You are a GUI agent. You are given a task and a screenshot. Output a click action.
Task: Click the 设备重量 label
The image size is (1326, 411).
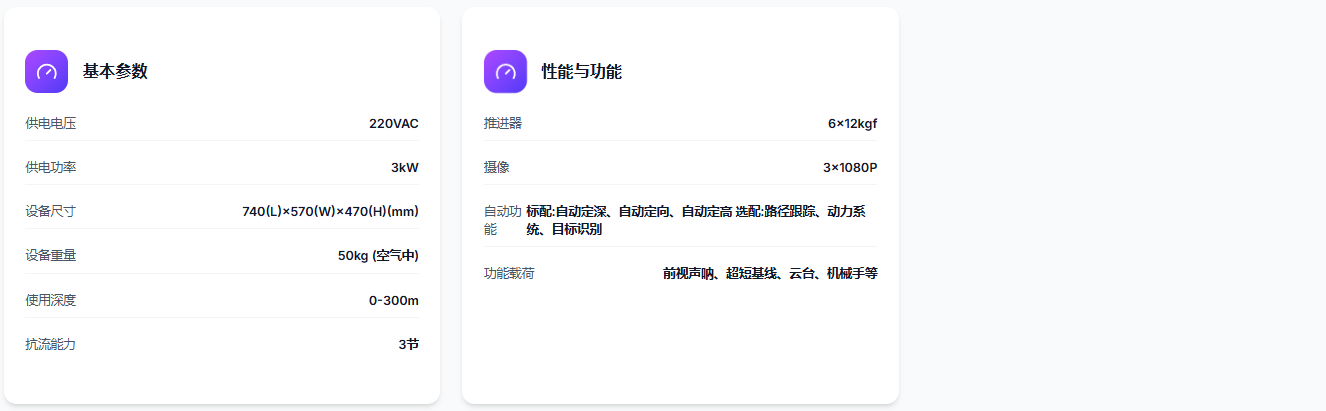(x=51, y=255)
